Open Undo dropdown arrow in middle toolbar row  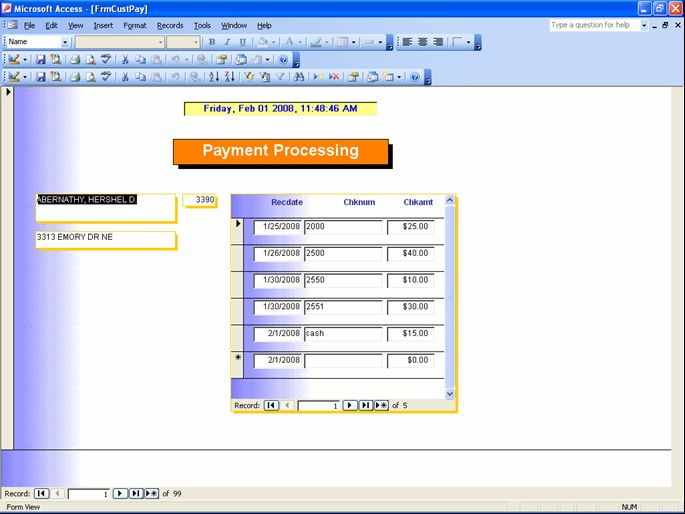[187, 59]
